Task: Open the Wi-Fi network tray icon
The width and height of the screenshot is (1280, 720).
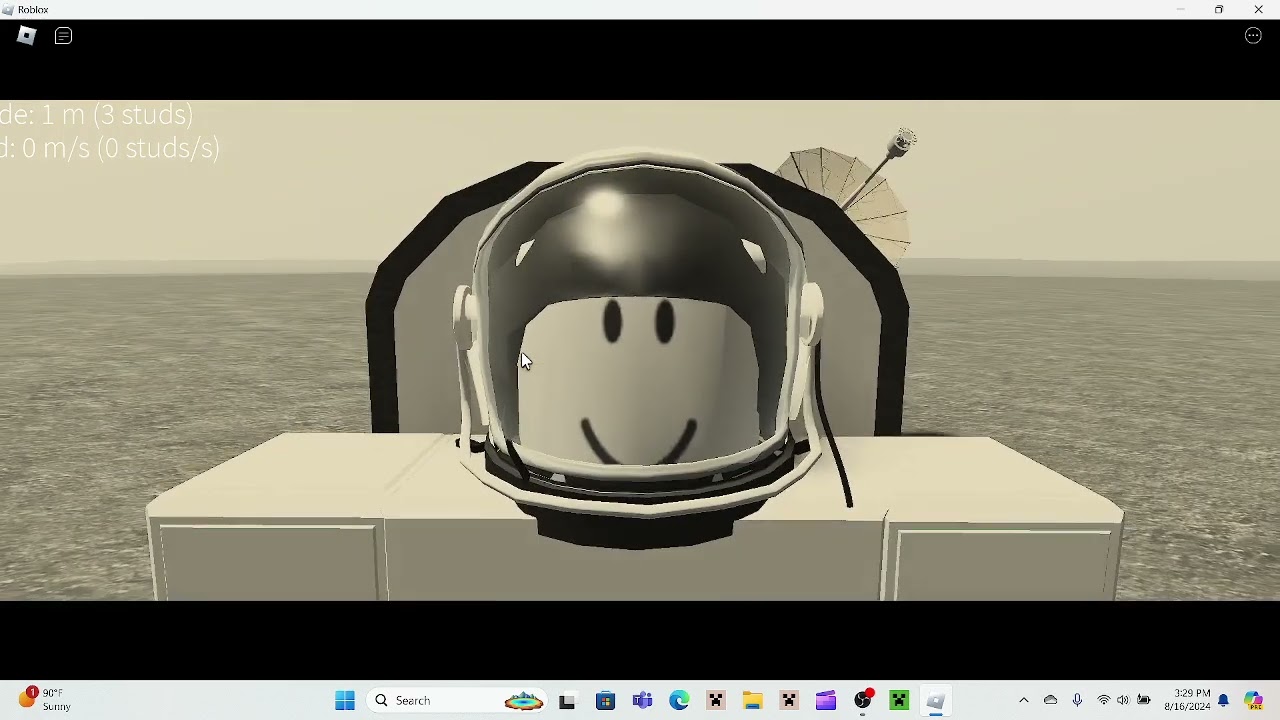Action: tap(1104, 701)
